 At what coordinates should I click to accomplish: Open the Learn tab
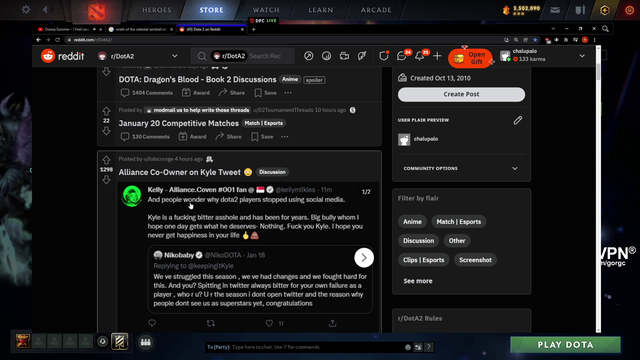[321, 10]
